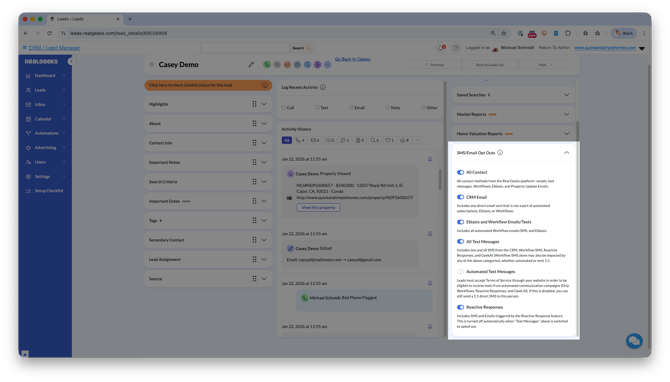This screenshot has width=670, height=382.
Task: Open Automations in the sidebar
Action: (x=45, y=133)
